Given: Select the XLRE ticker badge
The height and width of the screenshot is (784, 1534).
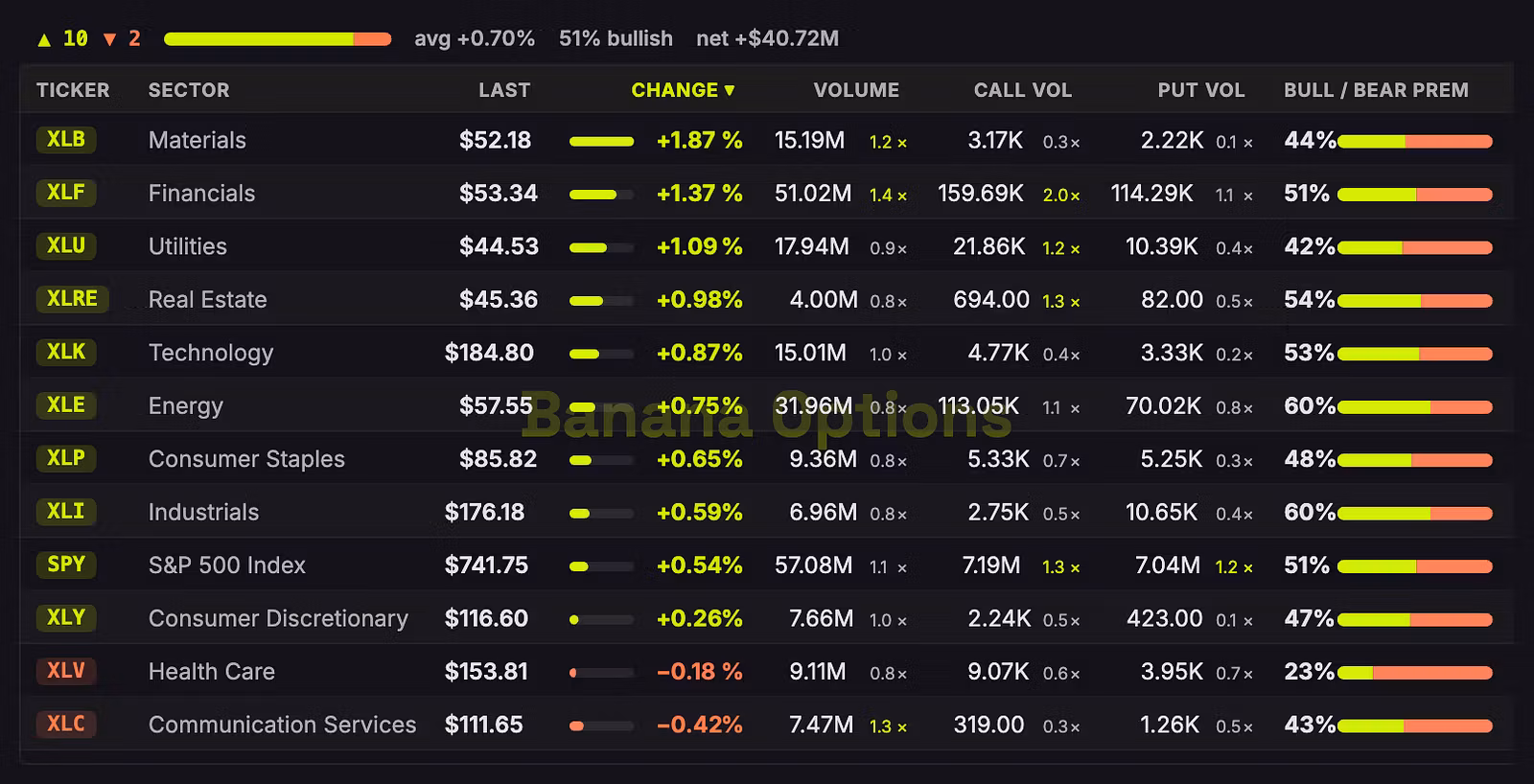Looking at the screenshot, I should pyautogui.click(x=72, y=298).
